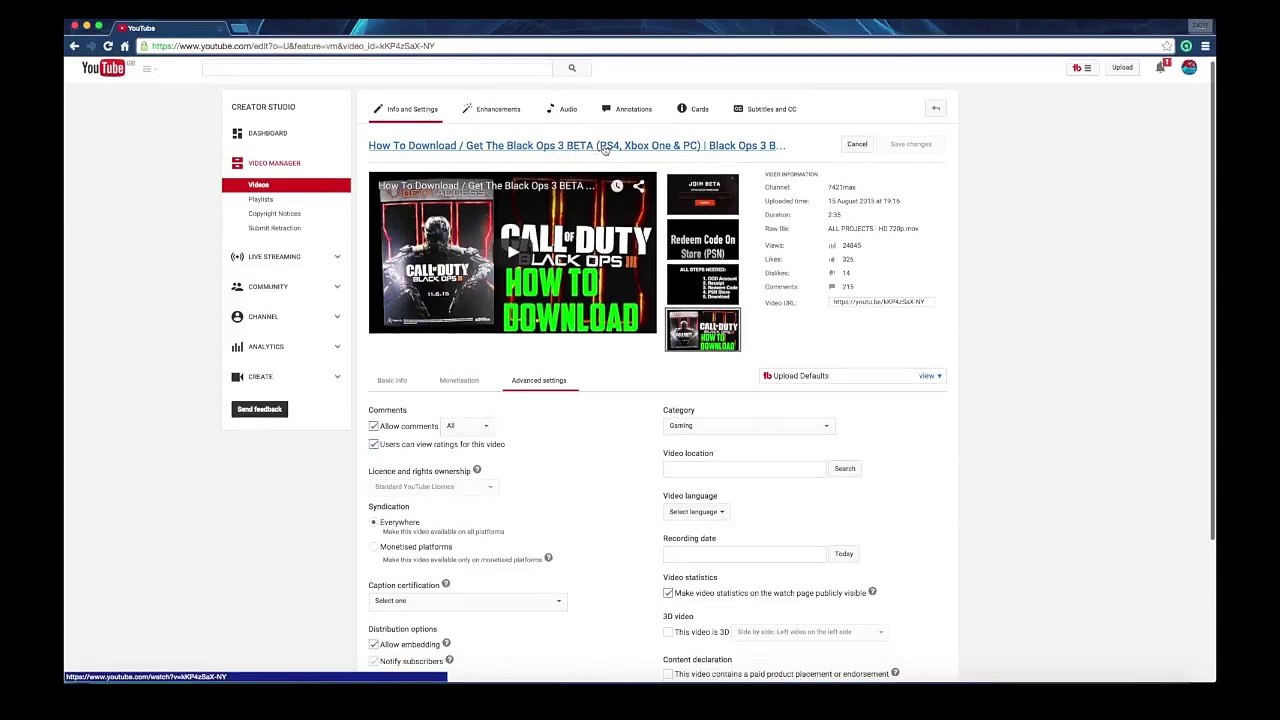Open help icon next to Monetised platforms

click(x=548, y=558)
